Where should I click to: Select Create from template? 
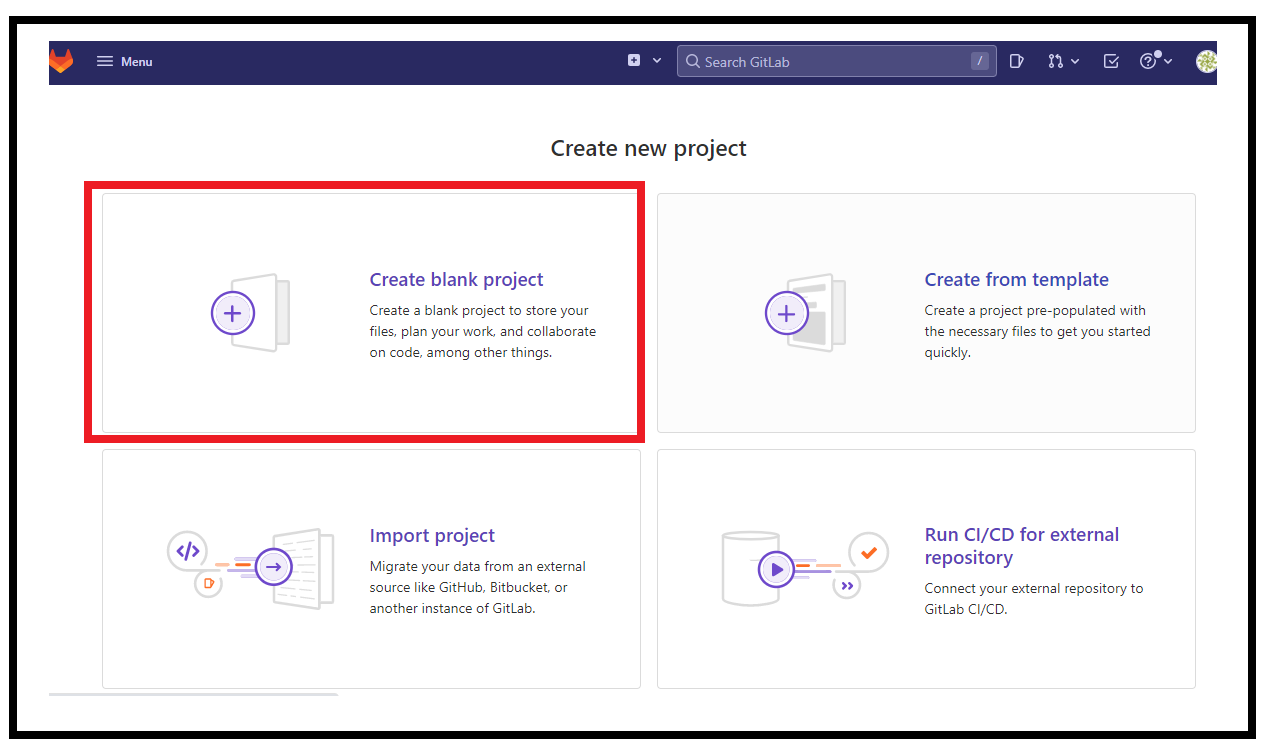1016,279
